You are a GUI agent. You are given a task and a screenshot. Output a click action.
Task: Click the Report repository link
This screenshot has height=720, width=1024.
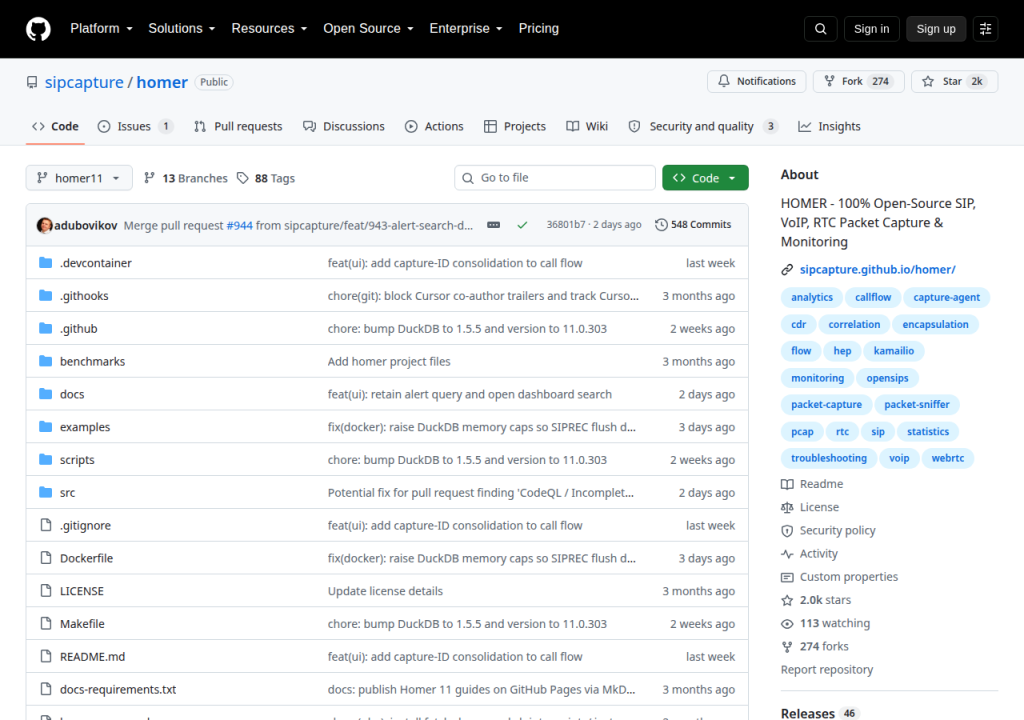pos(827,670)
